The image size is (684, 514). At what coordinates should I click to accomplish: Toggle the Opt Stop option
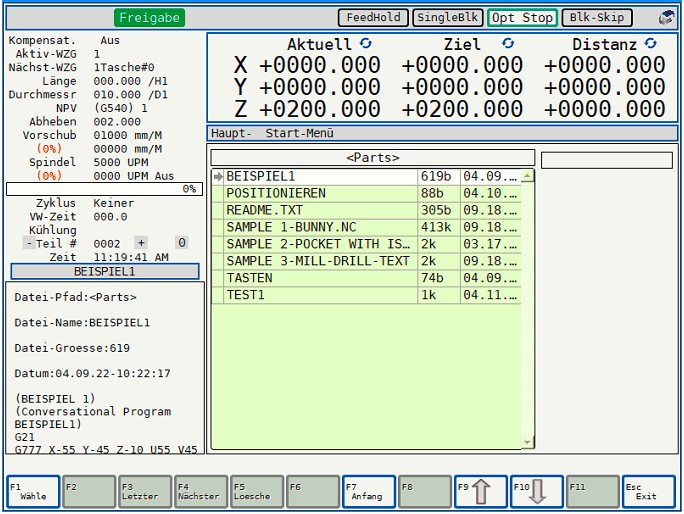coord(522,17)
